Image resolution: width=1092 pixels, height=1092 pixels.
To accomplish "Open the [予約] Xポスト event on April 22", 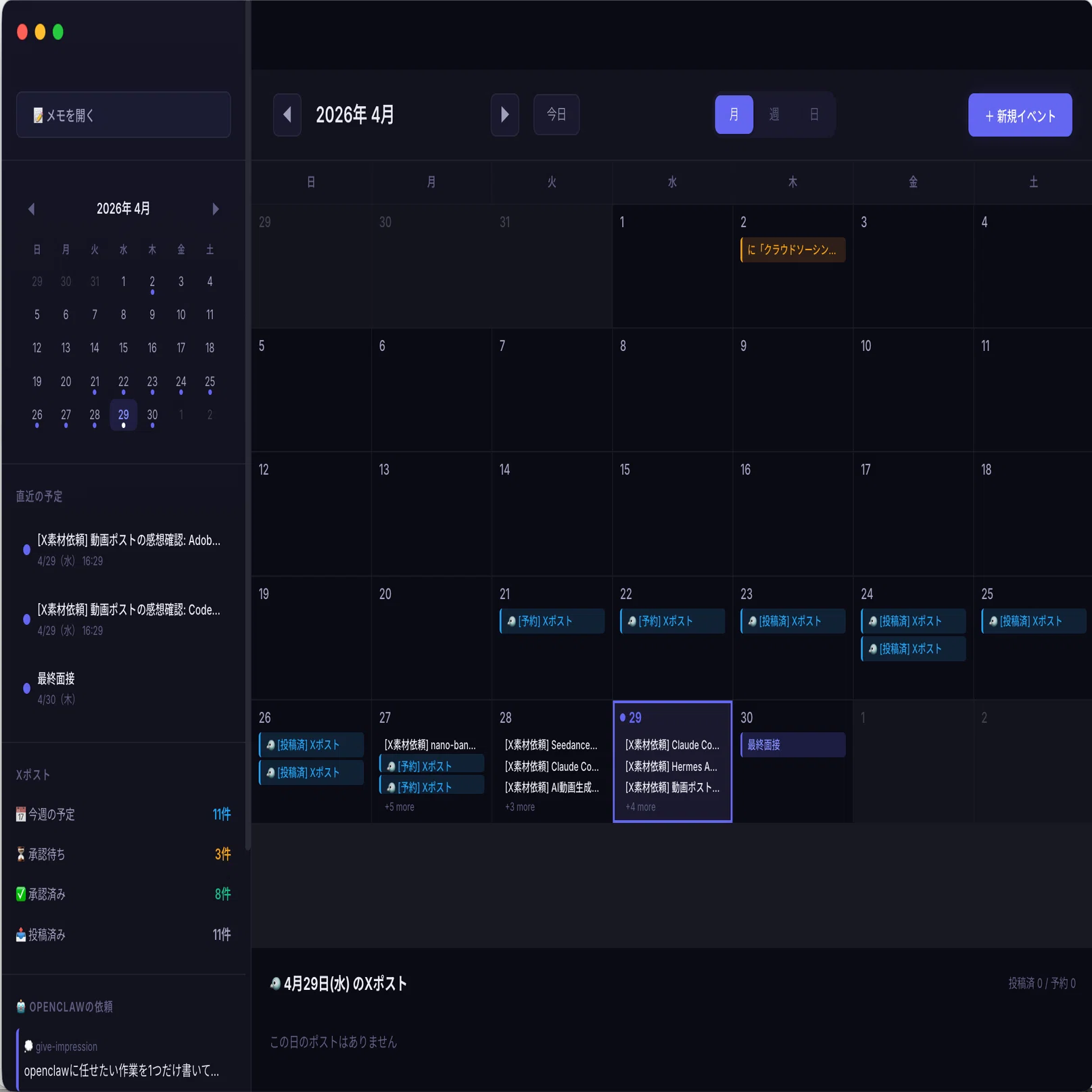I will point(672,621).
